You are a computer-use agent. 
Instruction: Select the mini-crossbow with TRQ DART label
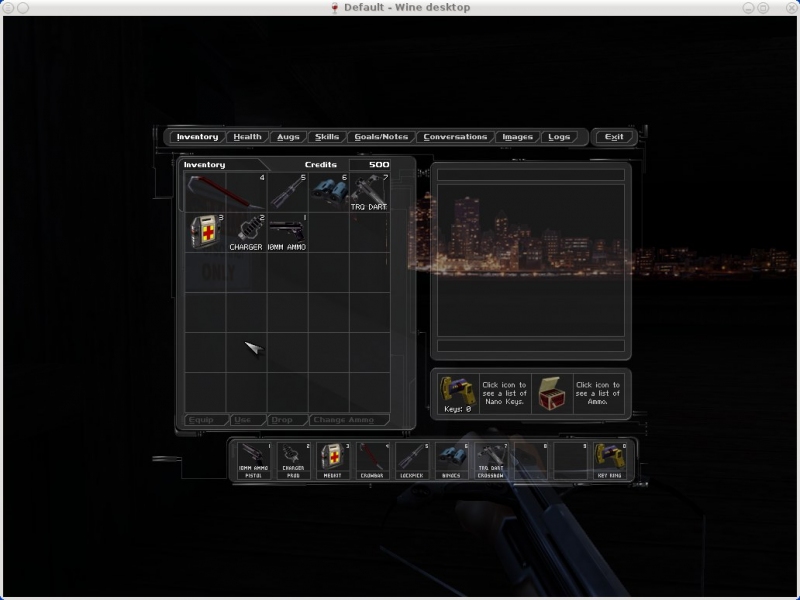(369, 191)
